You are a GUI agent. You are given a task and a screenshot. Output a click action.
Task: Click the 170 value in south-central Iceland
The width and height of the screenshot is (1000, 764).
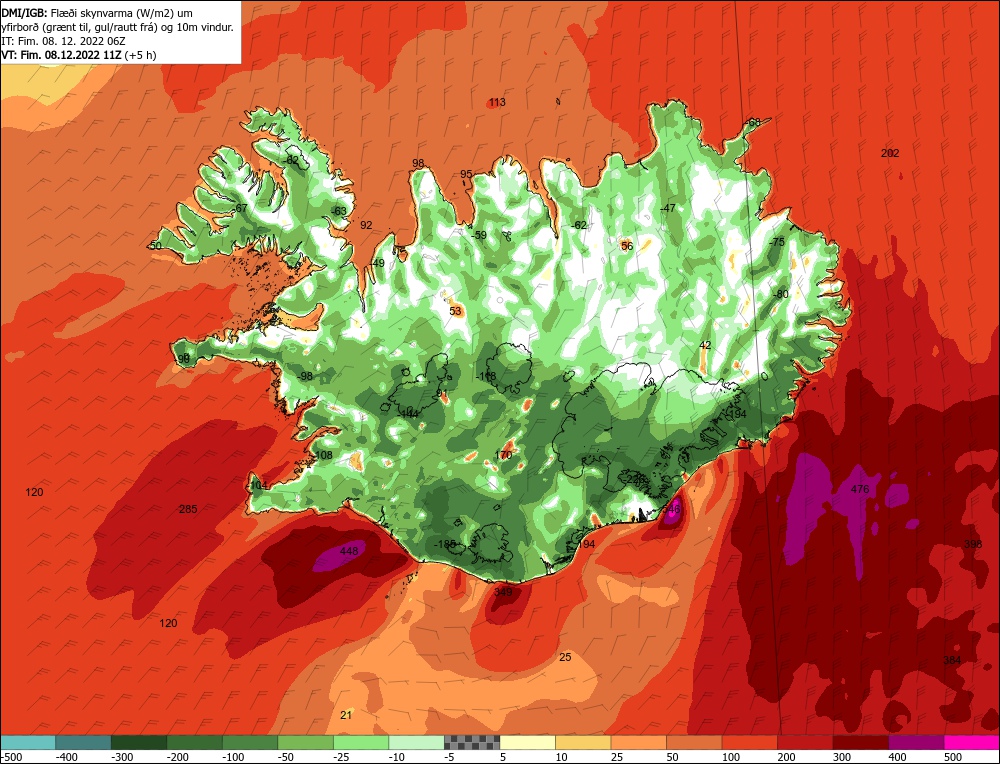503,455
